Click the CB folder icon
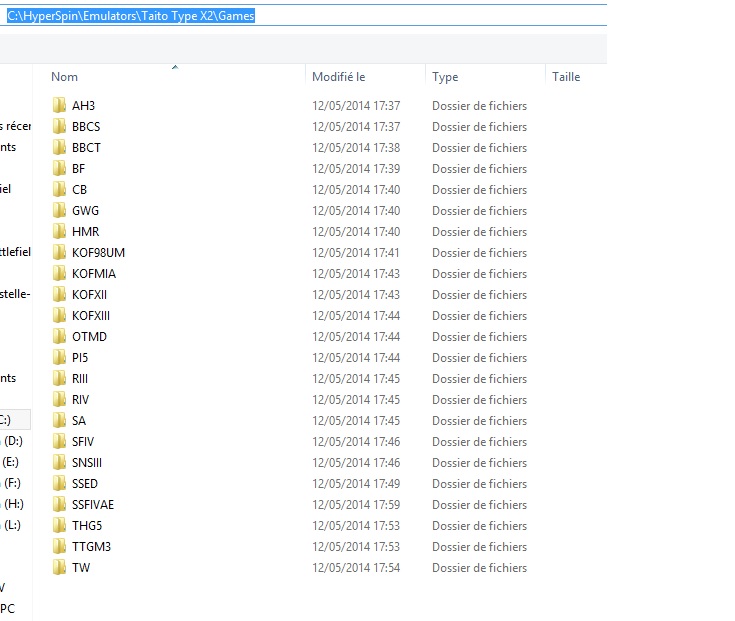The image size is (735, 621). point(59,189)
